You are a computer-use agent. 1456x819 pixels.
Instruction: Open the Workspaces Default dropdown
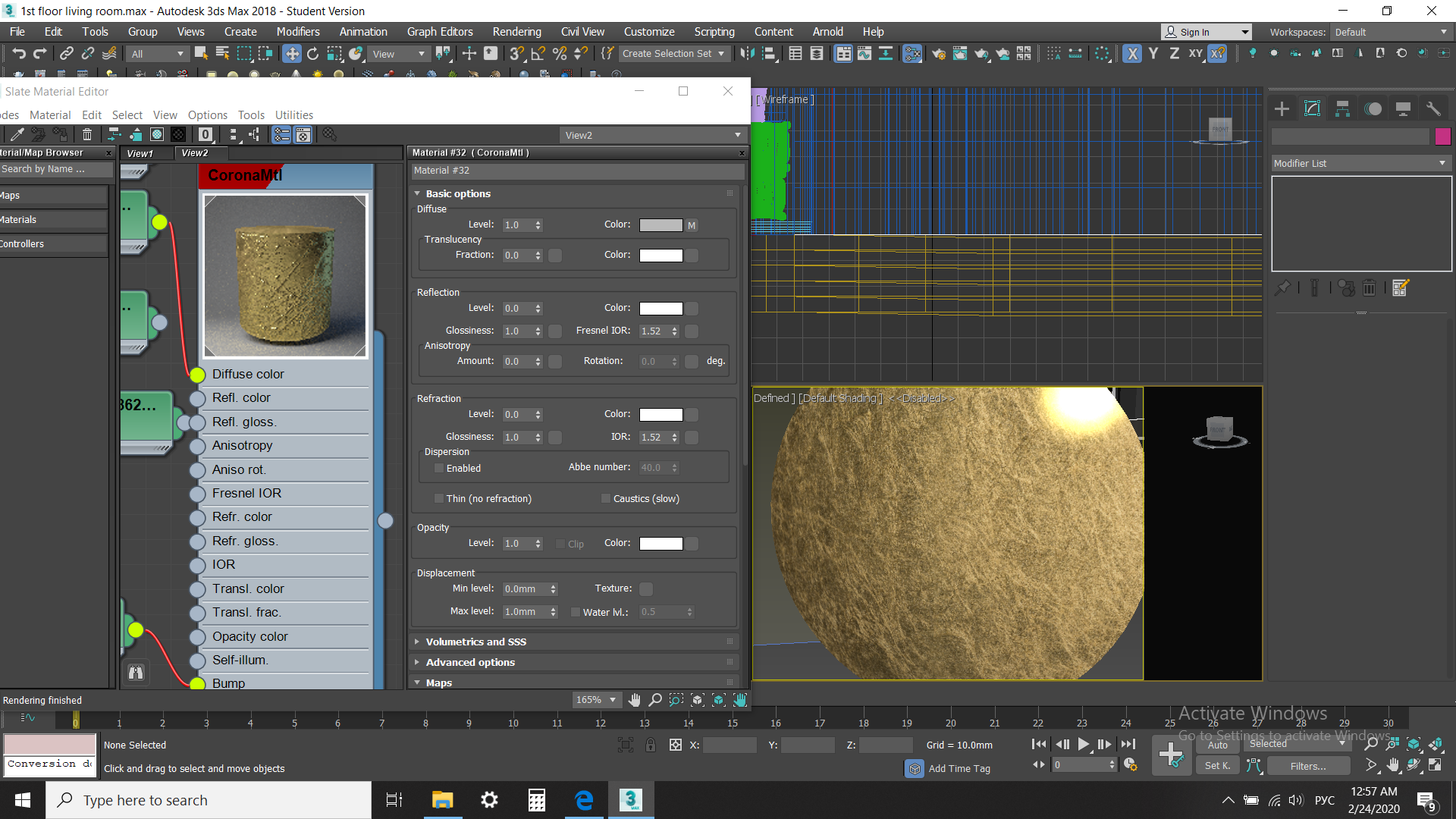[1391, 32]
